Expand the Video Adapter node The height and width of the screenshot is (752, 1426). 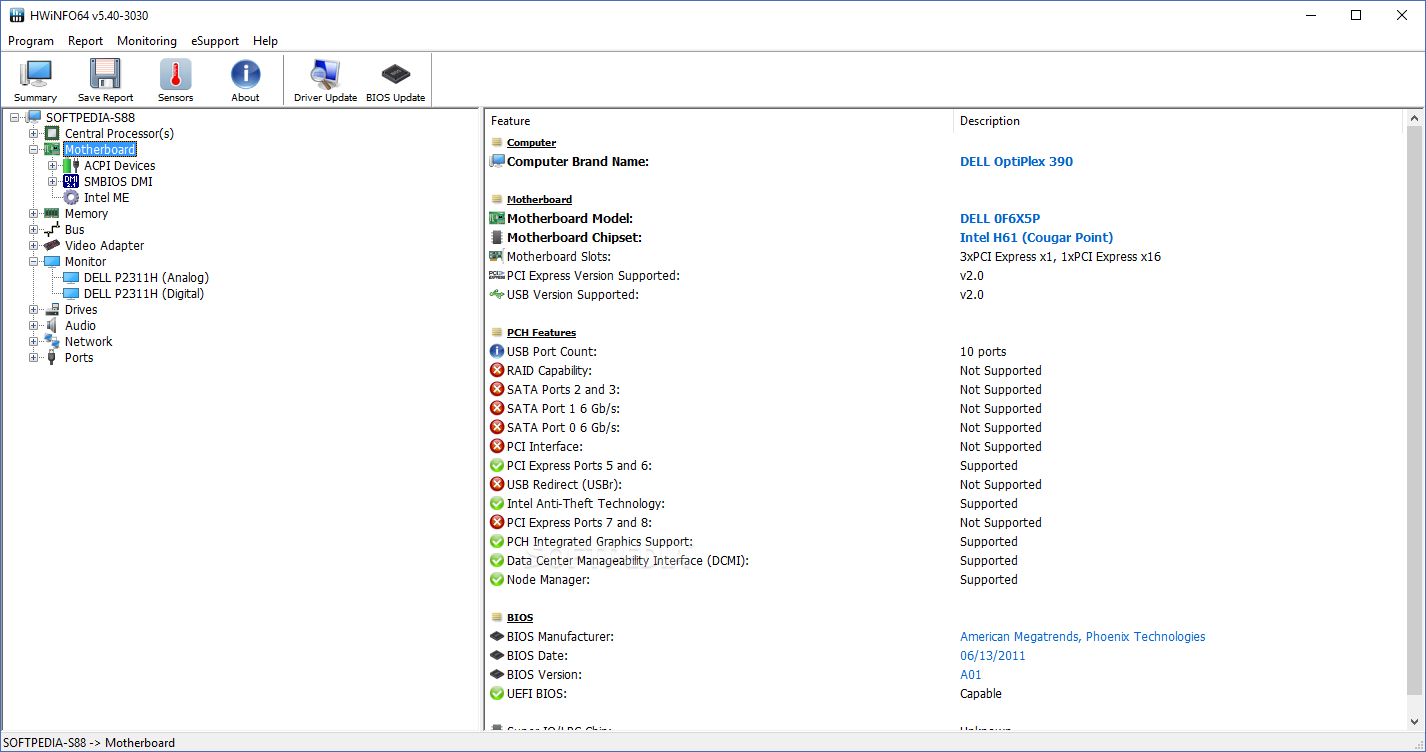tap(33, 246)
